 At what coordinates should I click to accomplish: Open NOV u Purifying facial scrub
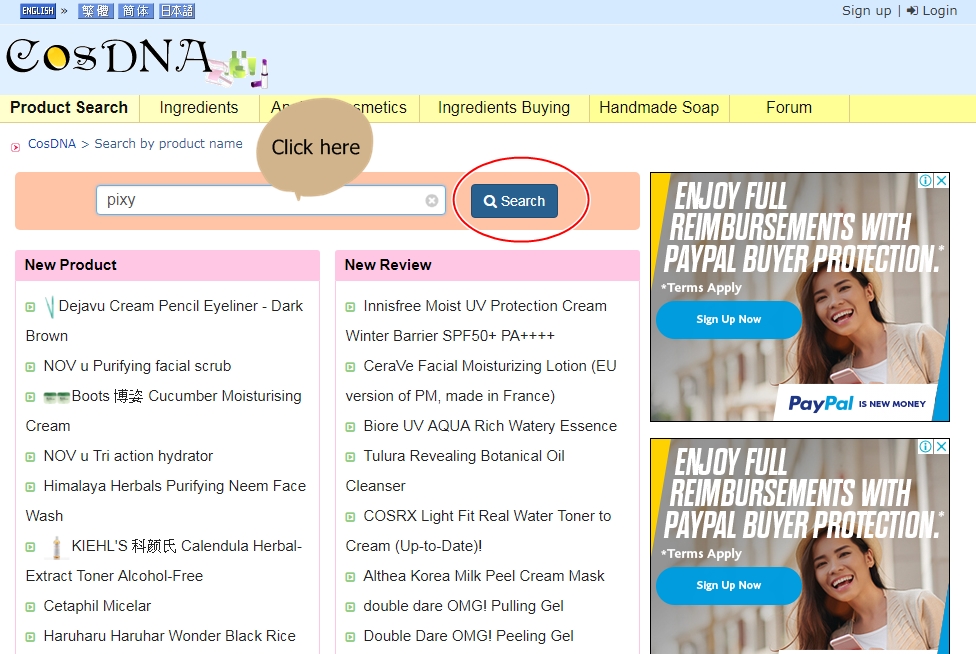coord(137,366)
